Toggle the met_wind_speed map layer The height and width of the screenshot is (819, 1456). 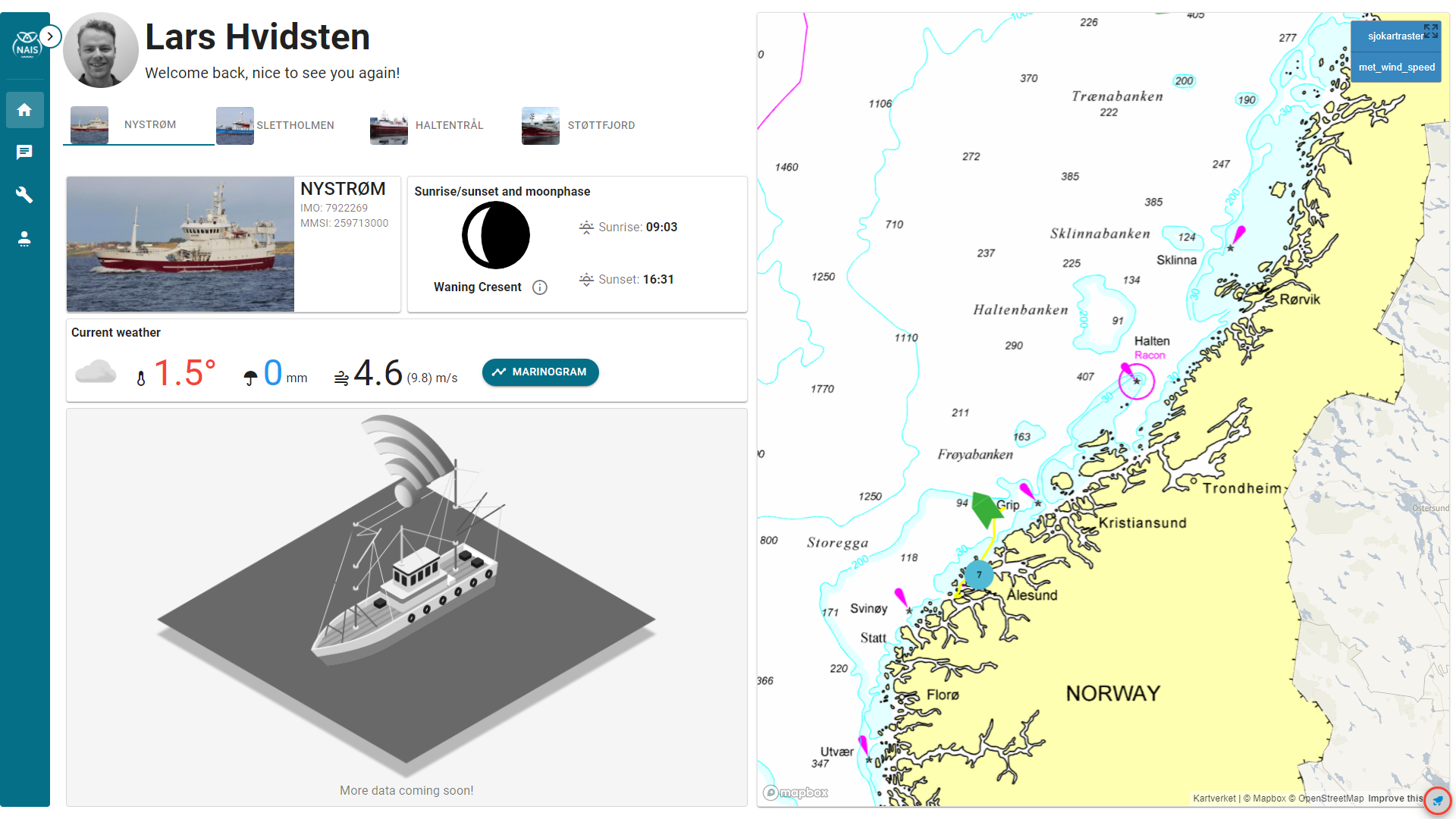coord(1396,67)
